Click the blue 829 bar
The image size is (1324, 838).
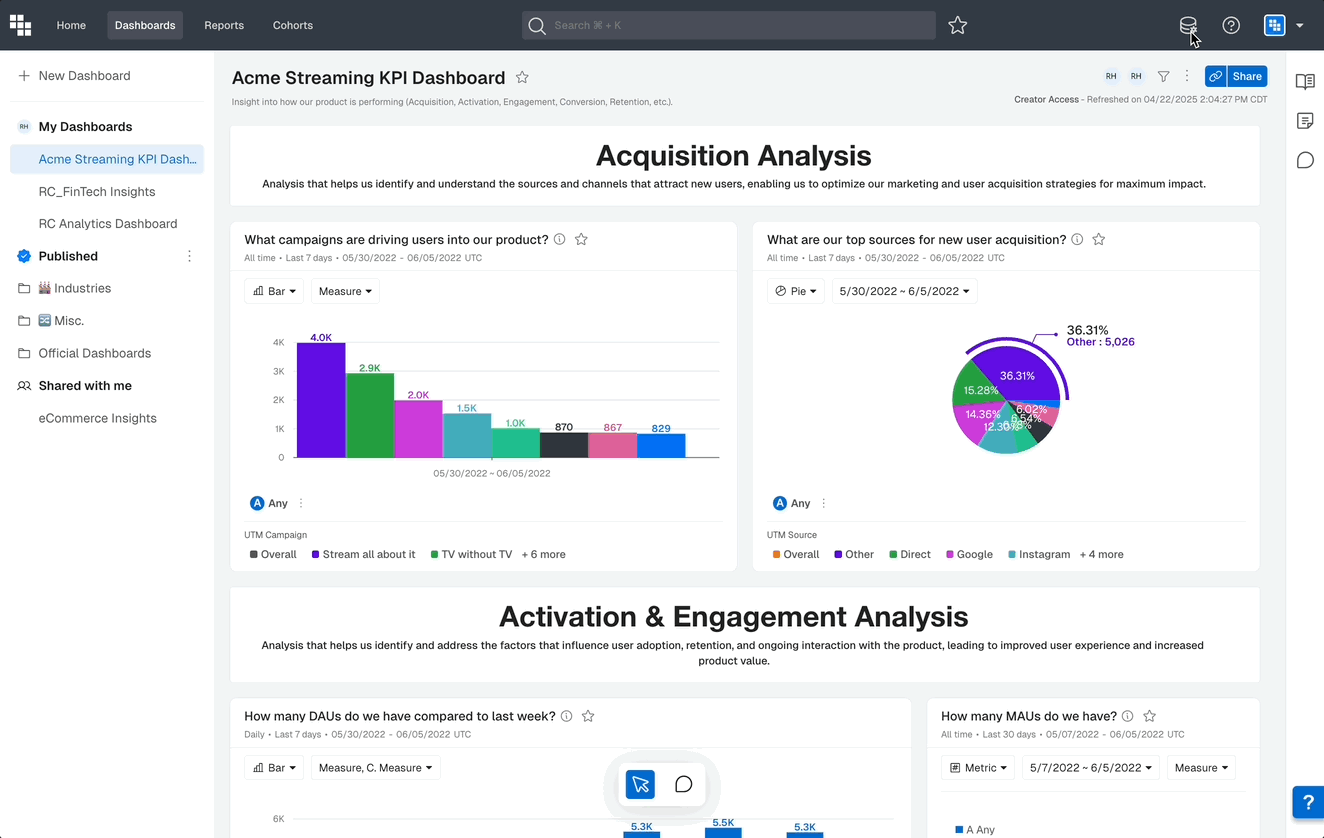[661, 446]
